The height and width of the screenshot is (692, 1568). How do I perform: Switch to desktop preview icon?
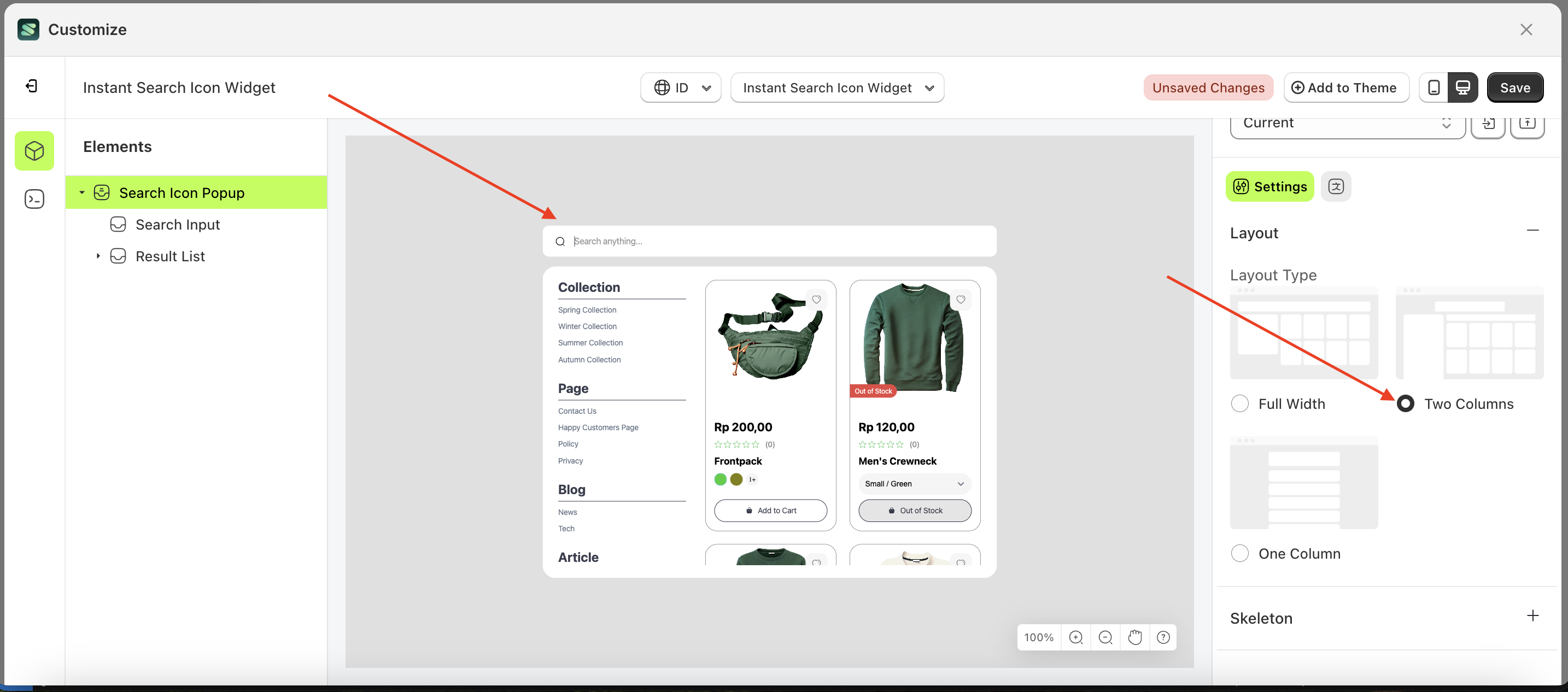[x=1462, y=87]
